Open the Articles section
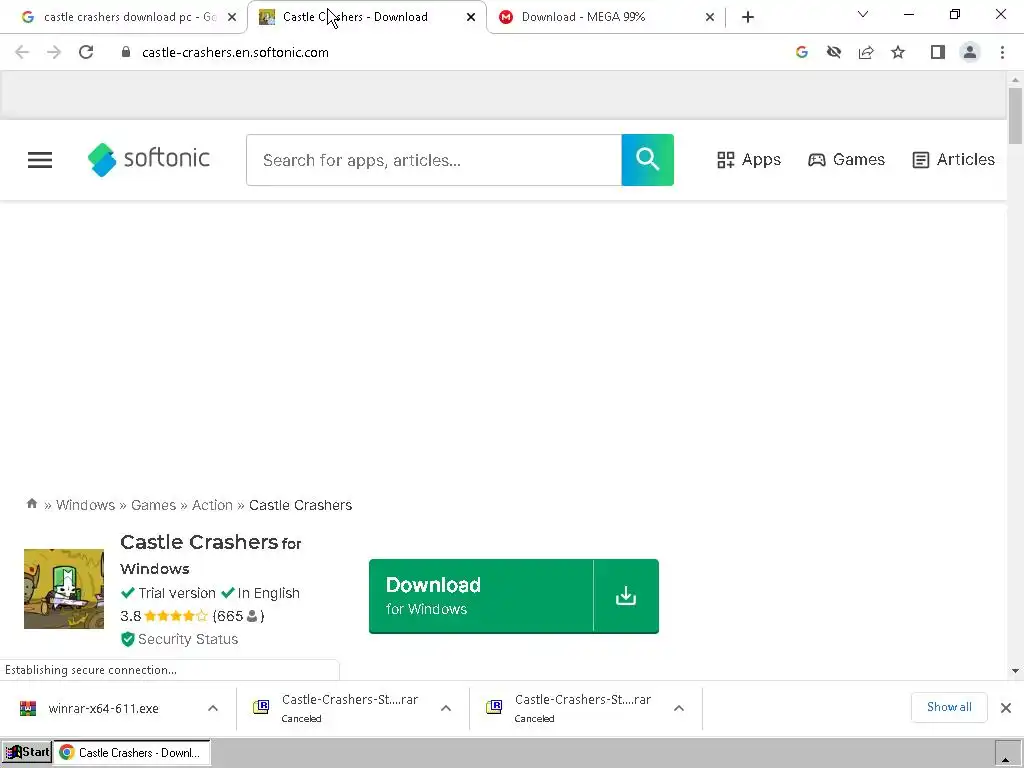 (953, 160)
